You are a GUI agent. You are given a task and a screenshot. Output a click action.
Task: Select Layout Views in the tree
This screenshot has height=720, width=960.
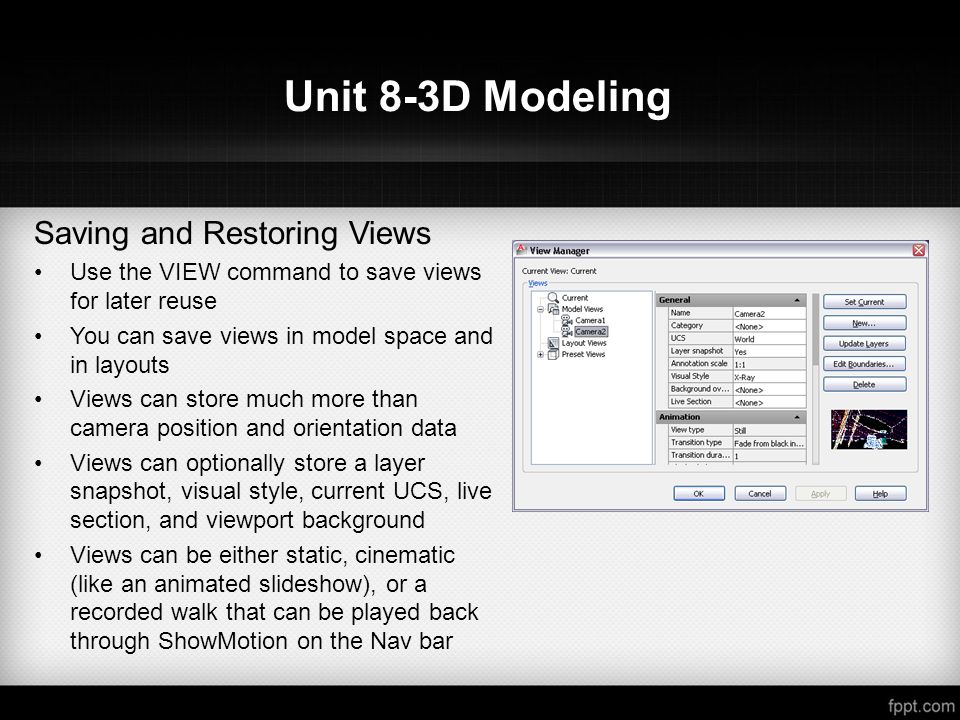pos(584,343)
